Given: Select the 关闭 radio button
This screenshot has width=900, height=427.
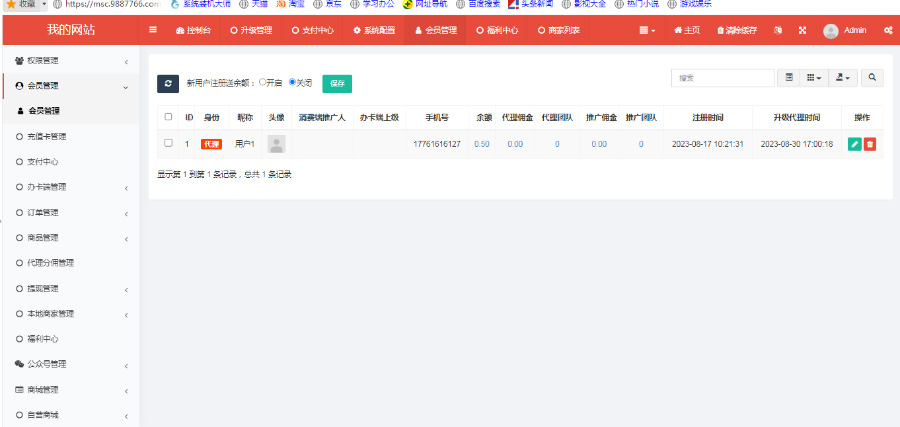Looking at the screenshot, I should [292, 83].
